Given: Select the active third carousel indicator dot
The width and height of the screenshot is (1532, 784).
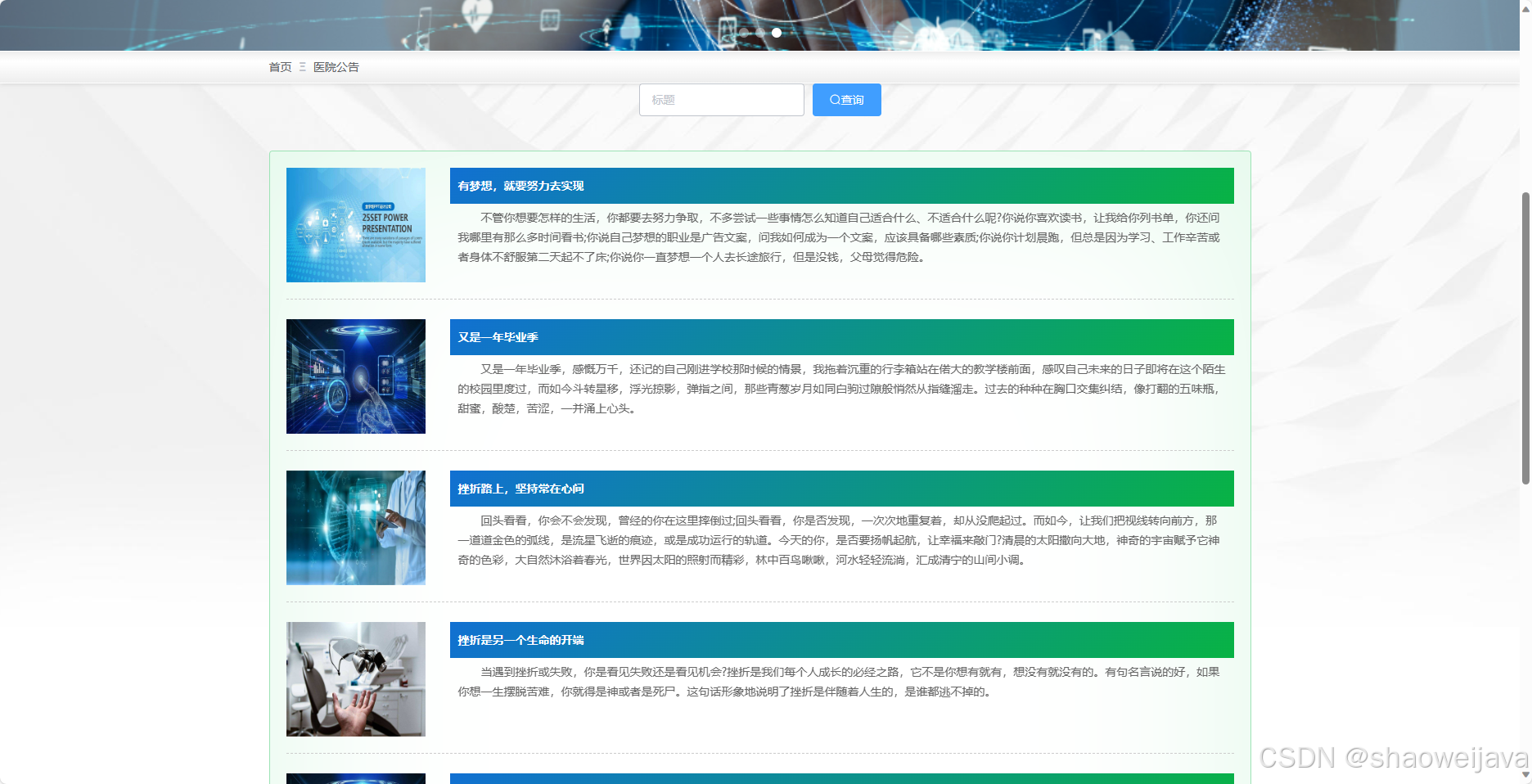Looking at the screenshot, I should click(x=777, y=33).
